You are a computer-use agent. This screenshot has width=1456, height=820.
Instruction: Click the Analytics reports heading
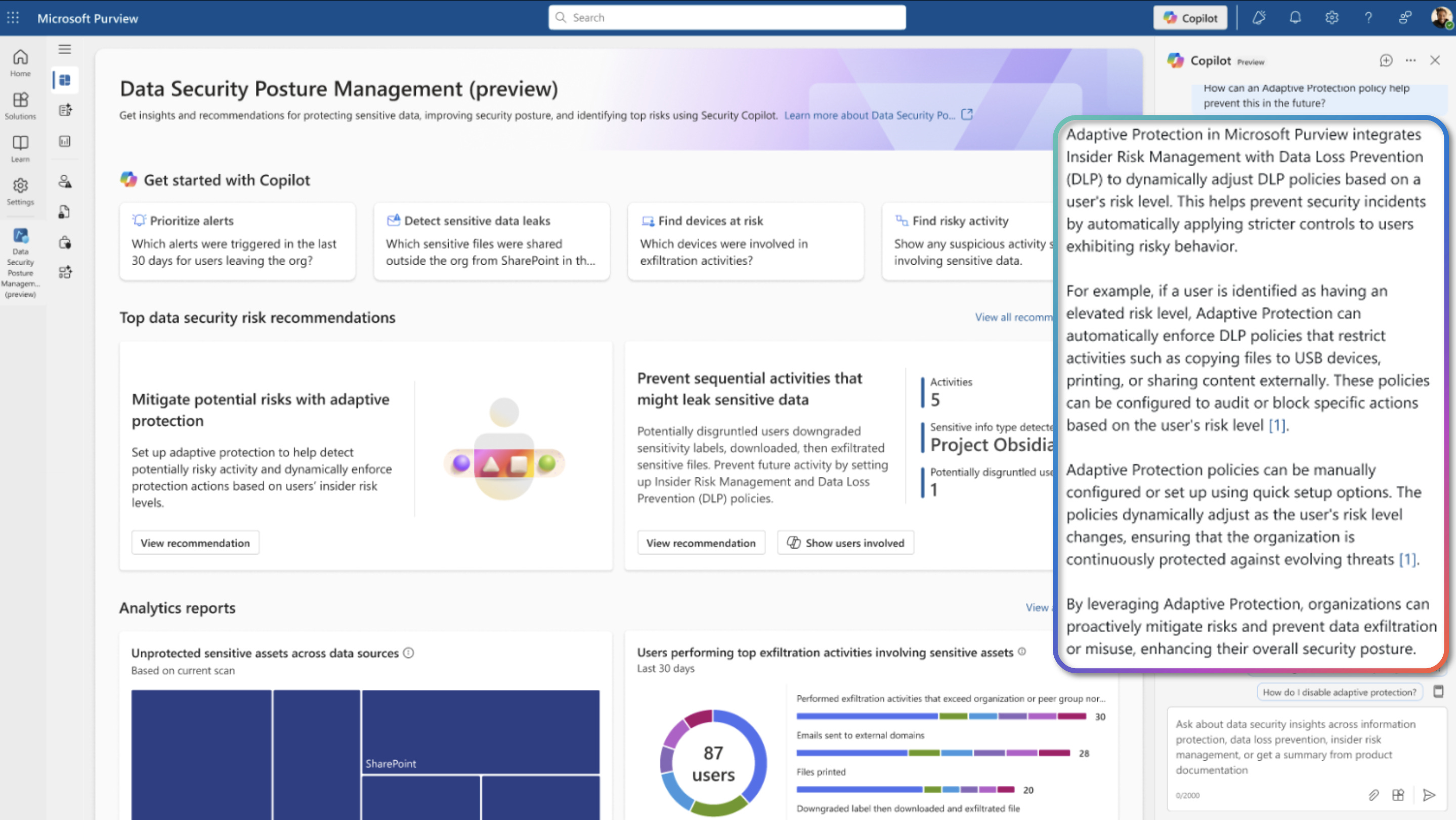tap(177, 607)
